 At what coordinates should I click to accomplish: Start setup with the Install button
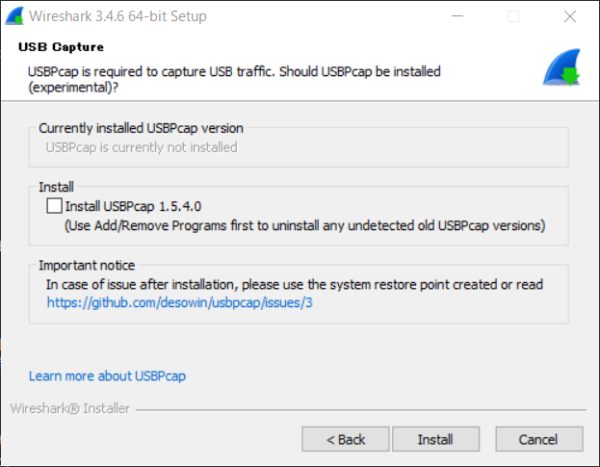436,439
